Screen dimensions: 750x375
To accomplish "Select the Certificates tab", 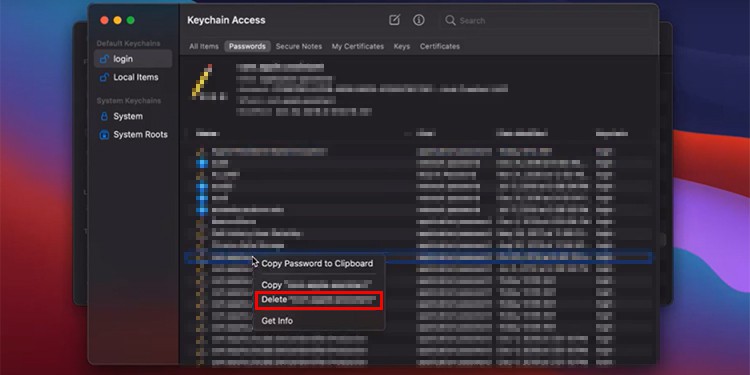I will pos(440,46).
